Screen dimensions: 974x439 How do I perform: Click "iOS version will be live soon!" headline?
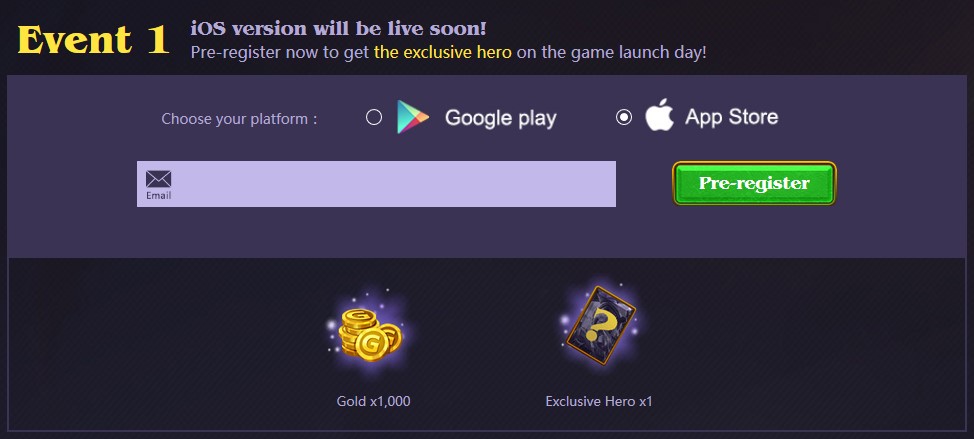[339, 29]
